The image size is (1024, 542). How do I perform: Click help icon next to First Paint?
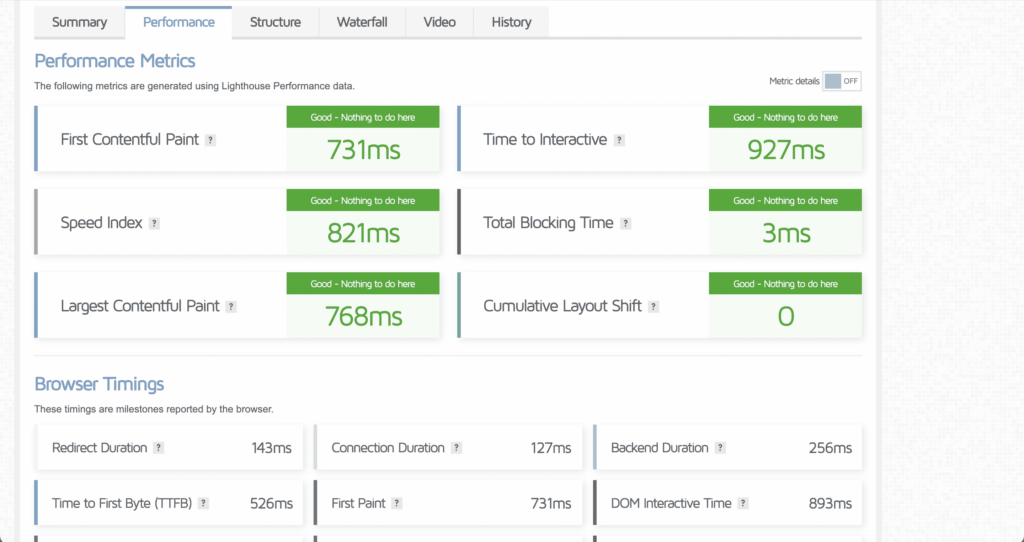[x=397, y=504]
